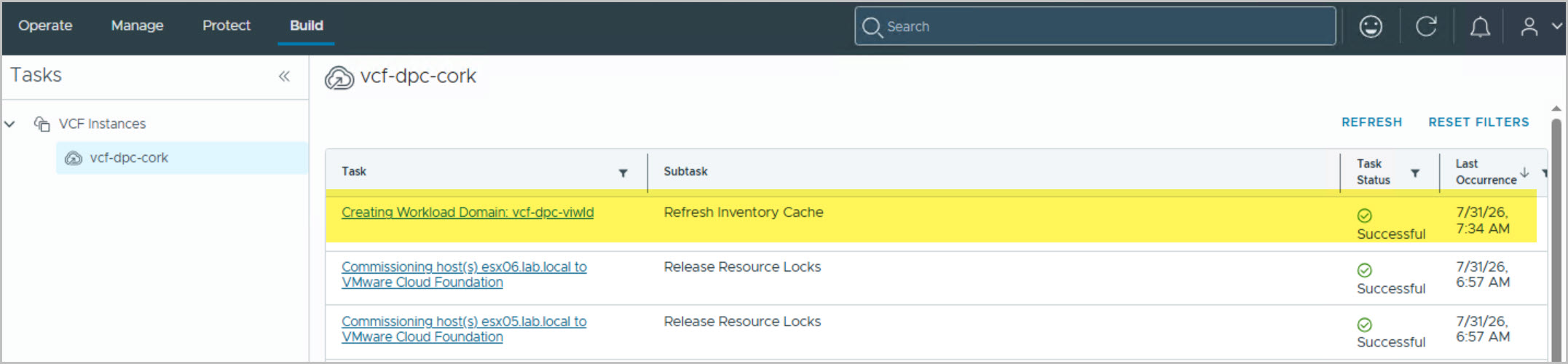Screen dimensions: 1568x364
Task: Select vcf-dpc-cork in the tree
Action: point(182,158)
